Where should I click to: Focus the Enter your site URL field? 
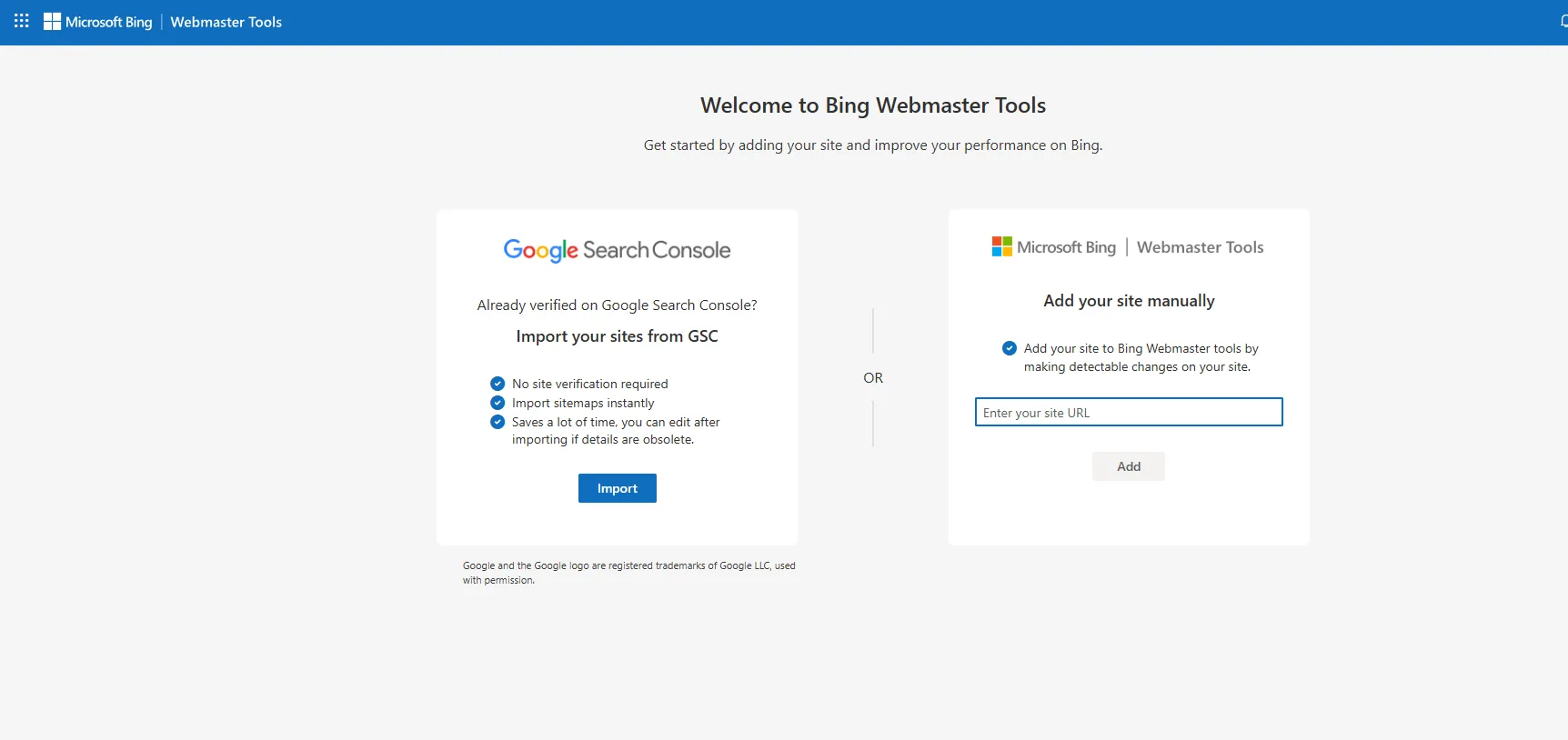pyautogui.click(x=1129, y=412)
